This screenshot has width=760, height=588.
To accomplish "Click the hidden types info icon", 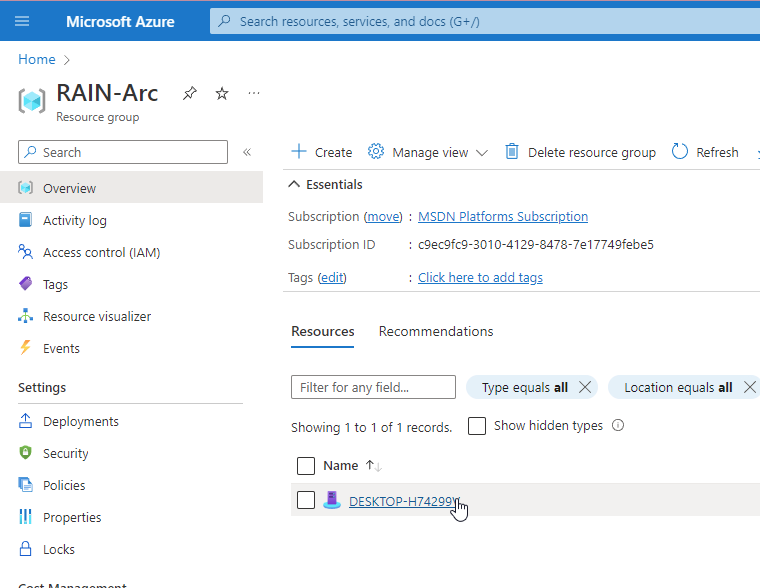I will 618,426.
